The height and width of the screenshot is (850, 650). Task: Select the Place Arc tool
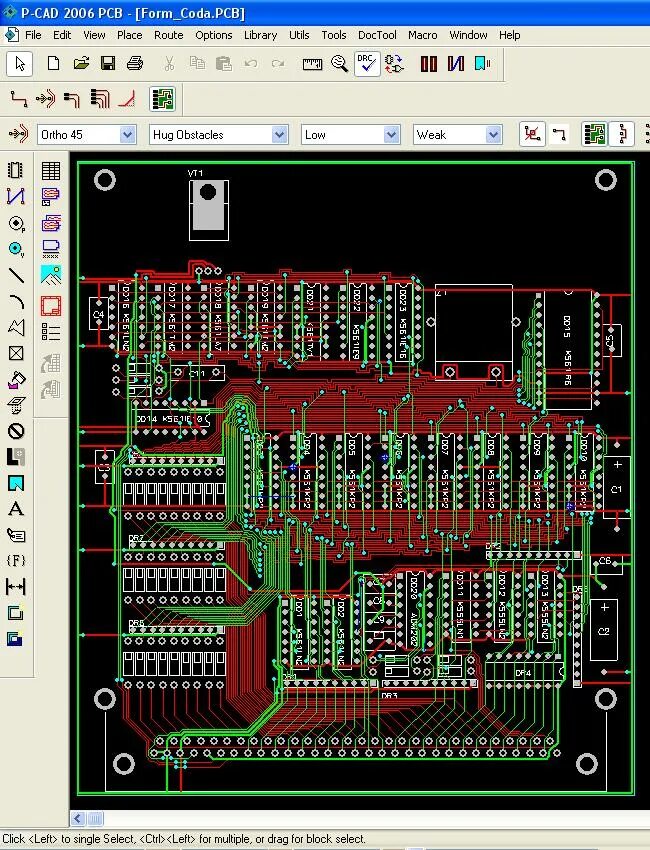coord(16,301)
